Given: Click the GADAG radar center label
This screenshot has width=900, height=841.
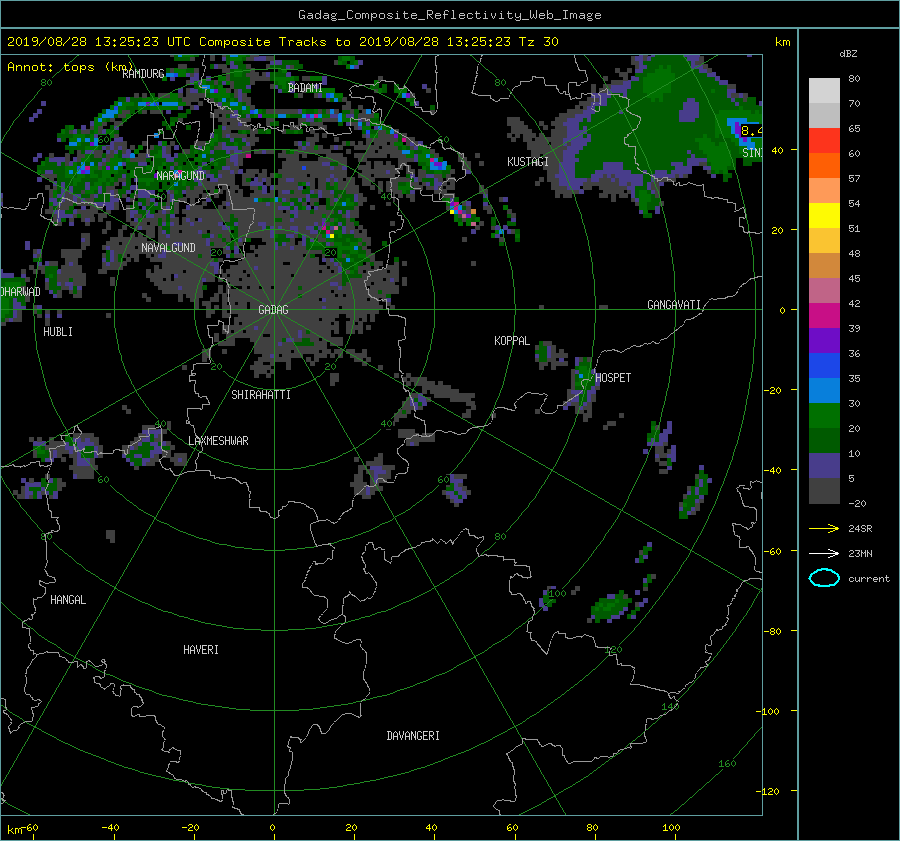Looking at the screenshot, I should click(273, 310).
